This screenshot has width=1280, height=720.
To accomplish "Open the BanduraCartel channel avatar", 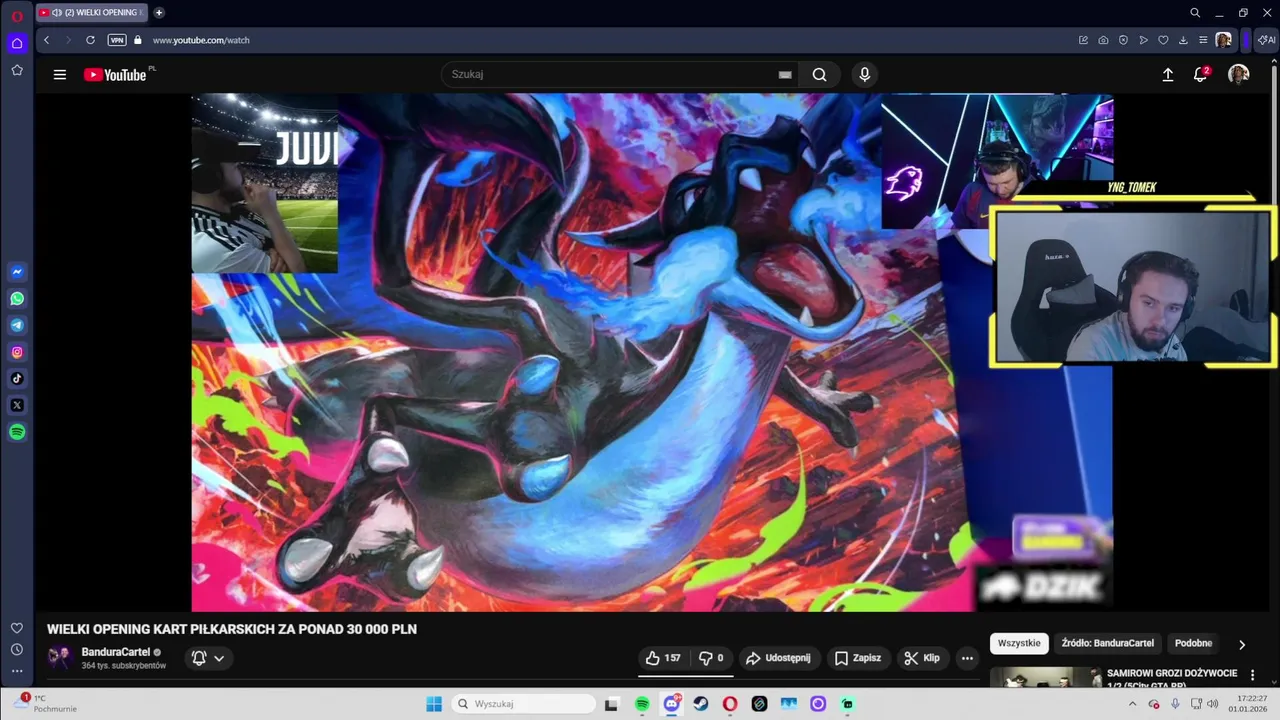I will pyautogui.click(x=60, y=657).
